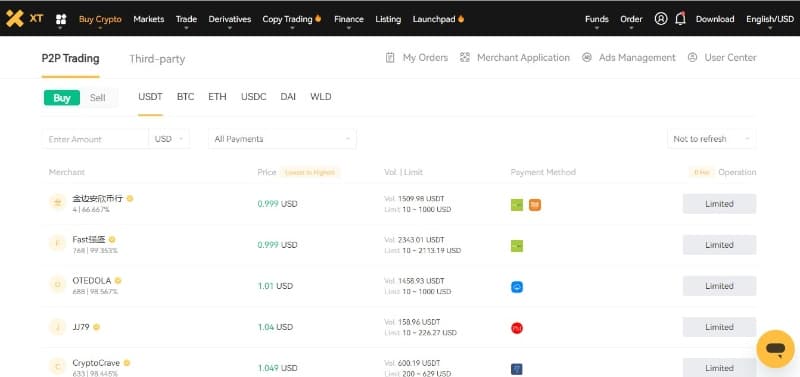Open the Download link
Image resolution: width=800 pixels, height=377 pixels.
pos(715,19)
